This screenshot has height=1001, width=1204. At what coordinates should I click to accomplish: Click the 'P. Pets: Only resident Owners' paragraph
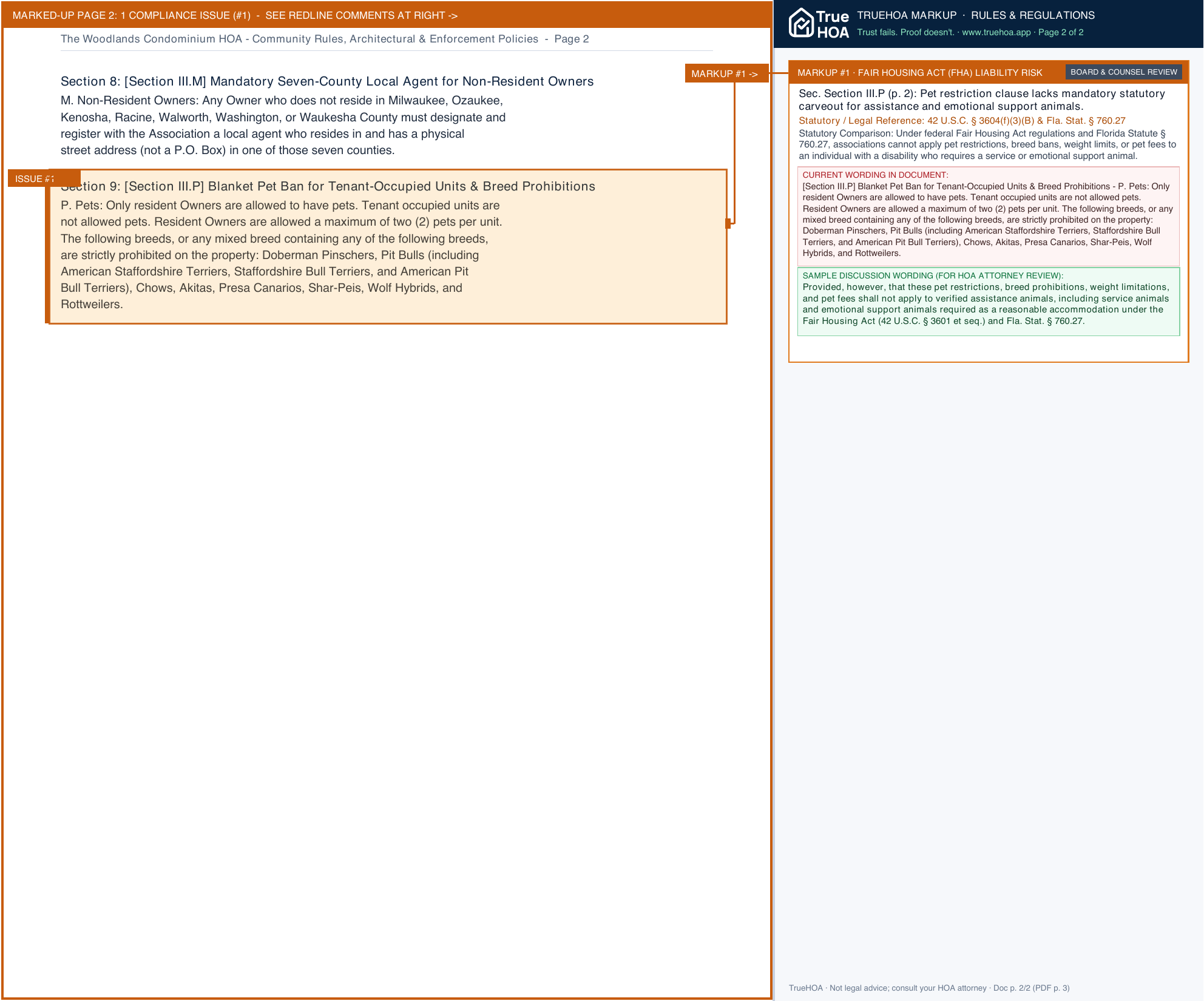pyautogui.click(x=282, y=255)
